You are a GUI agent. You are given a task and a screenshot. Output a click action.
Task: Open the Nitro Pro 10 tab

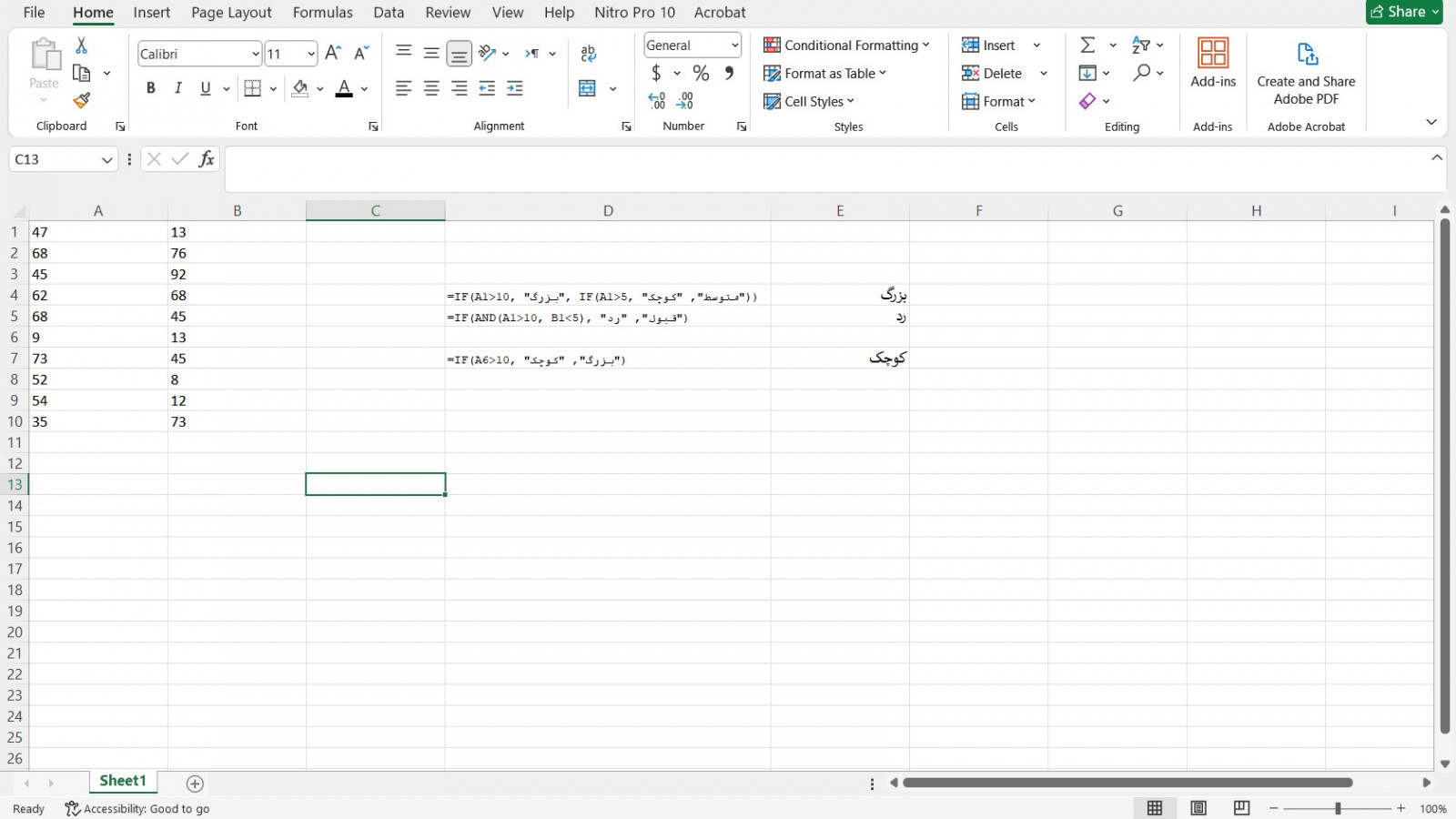click(x=634, y=12)
